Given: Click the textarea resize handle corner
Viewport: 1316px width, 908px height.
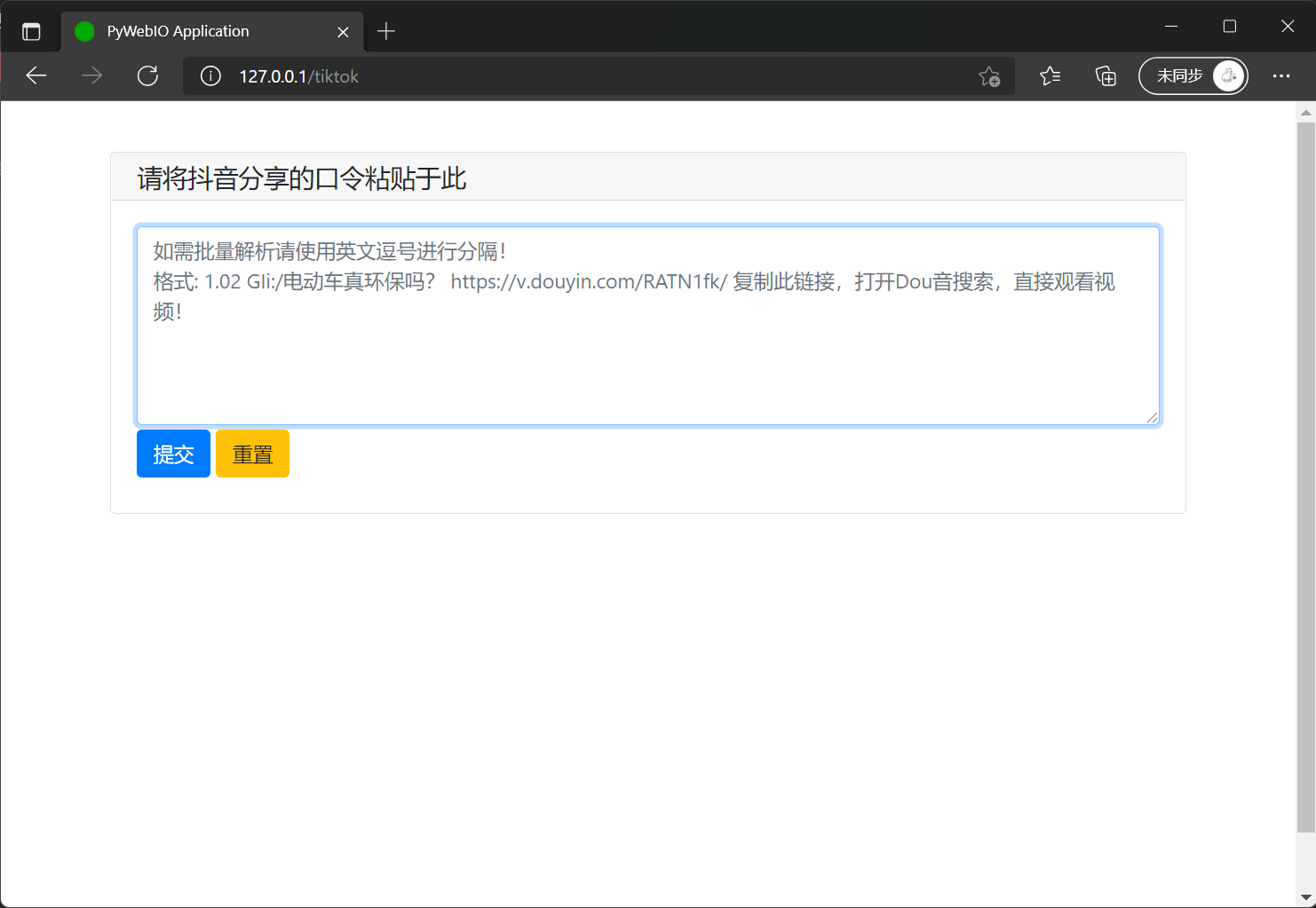Looking at the screenshot, I should click(1153, 418).
